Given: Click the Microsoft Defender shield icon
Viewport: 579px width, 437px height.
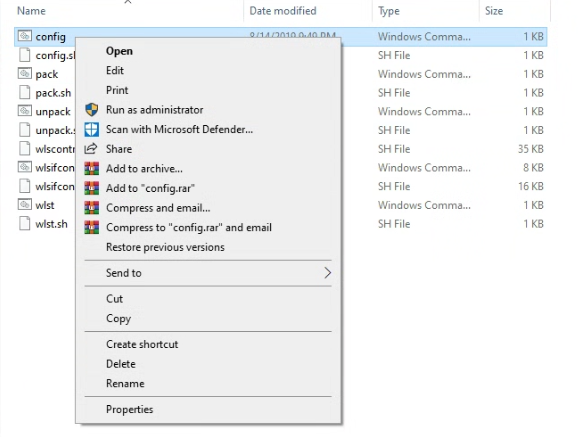Looking at the screenshot, I should (91, 129).
